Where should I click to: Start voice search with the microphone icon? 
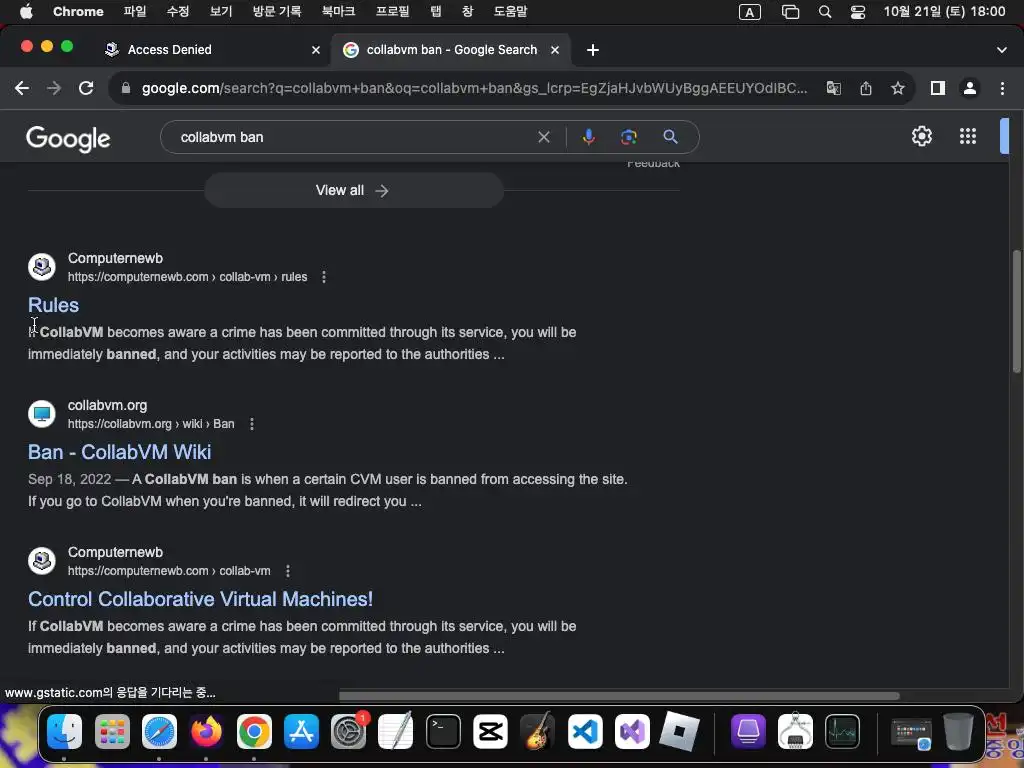[x=588, y=137]
